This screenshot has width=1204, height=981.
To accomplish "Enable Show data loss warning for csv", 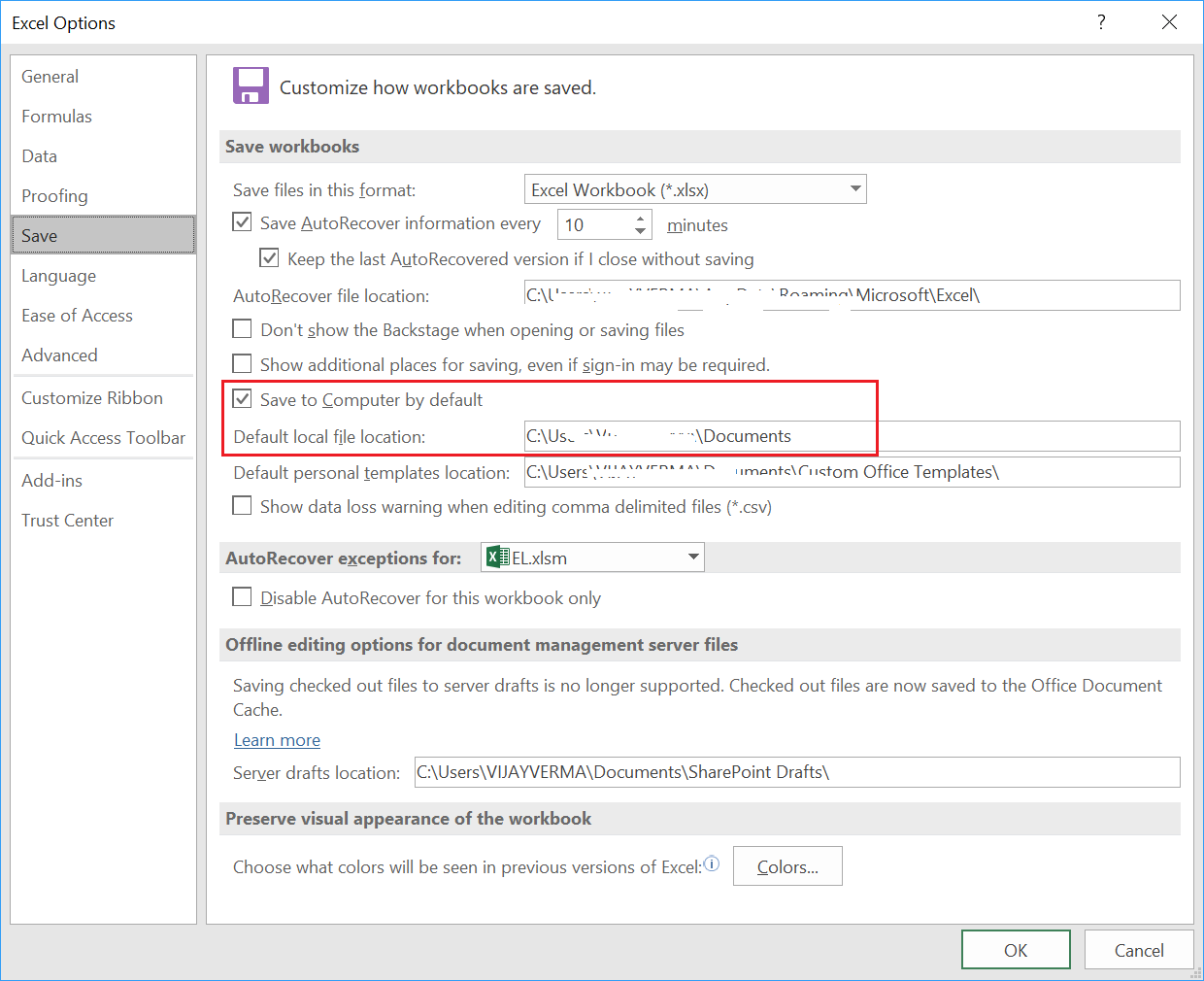I will click(242, 506).
